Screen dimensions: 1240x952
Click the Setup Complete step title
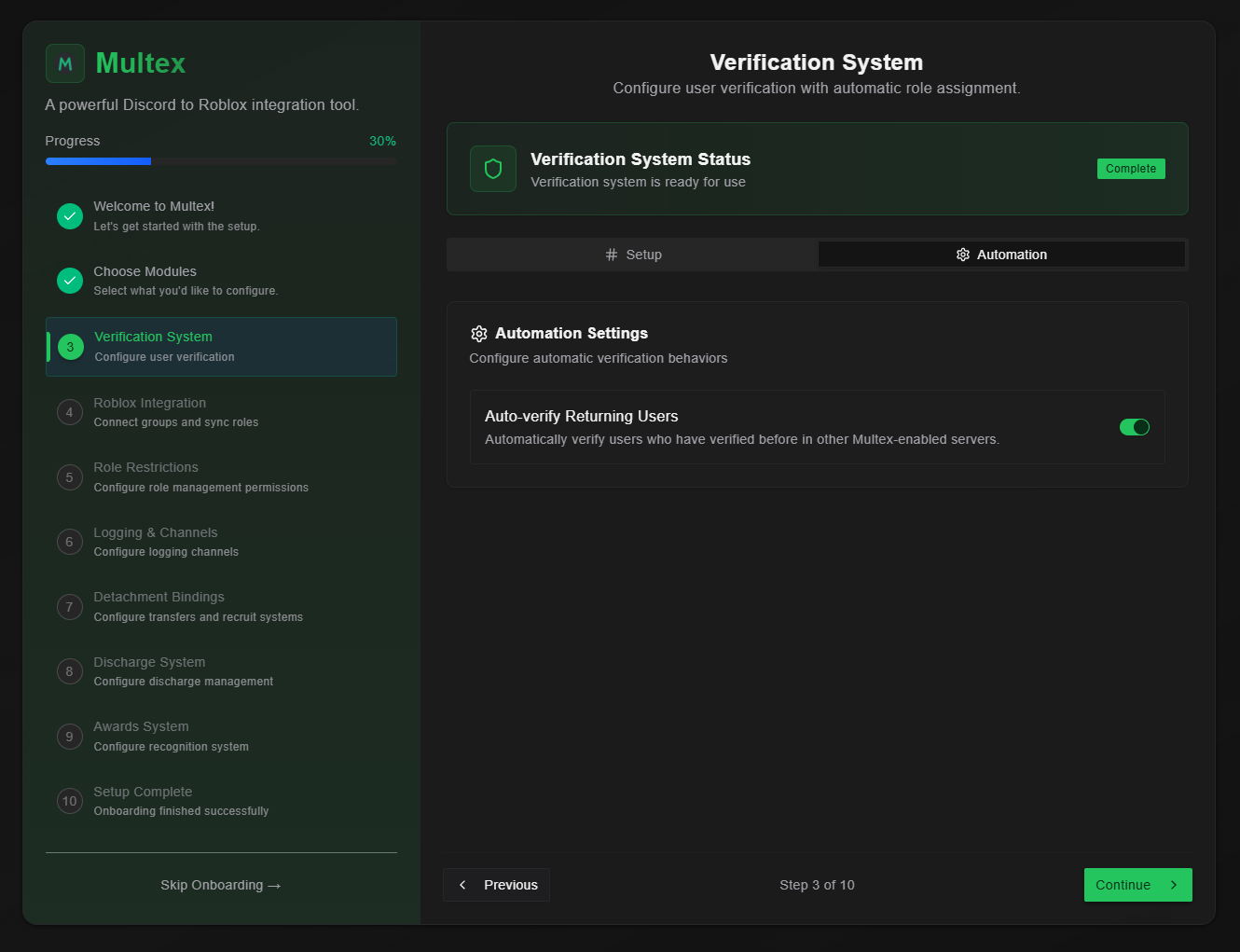coord(143,792)
